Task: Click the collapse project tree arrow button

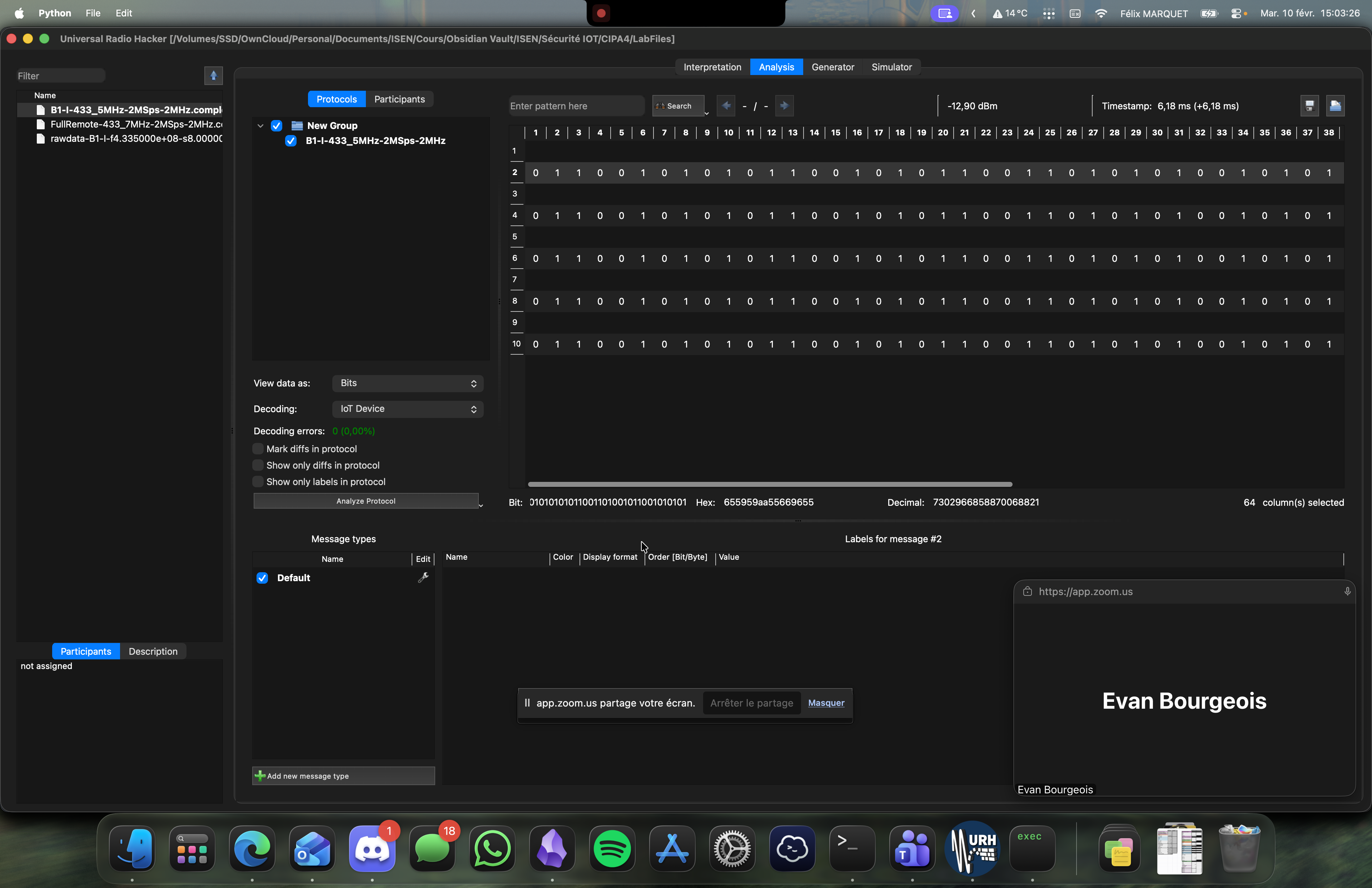Action: click(x=213, y=75)
